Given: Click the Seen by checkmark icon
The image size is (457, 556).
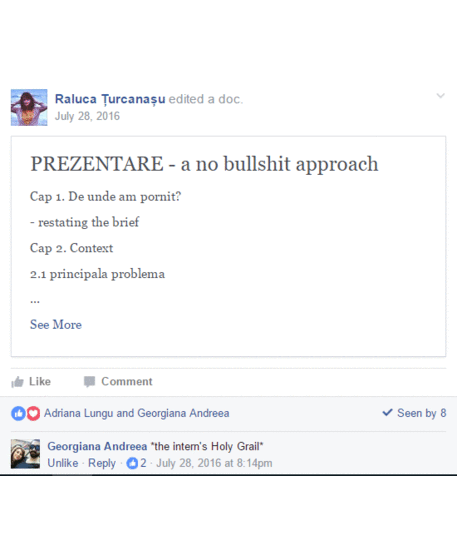Looking at the screenshot, I should click(x=387, y=412).
